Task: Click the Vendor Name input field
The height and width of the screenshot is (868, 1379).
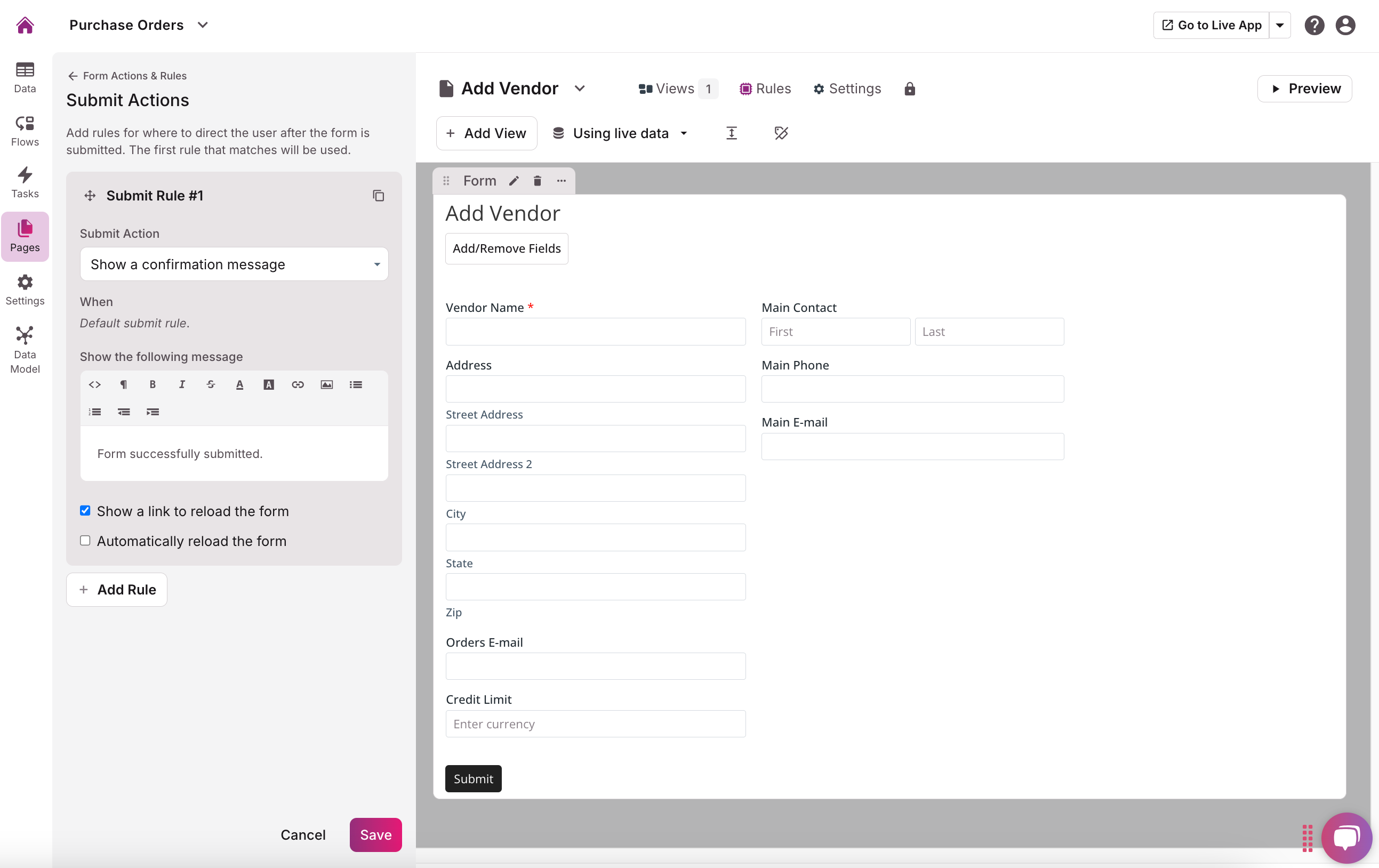Action: (x=596, y=332)
